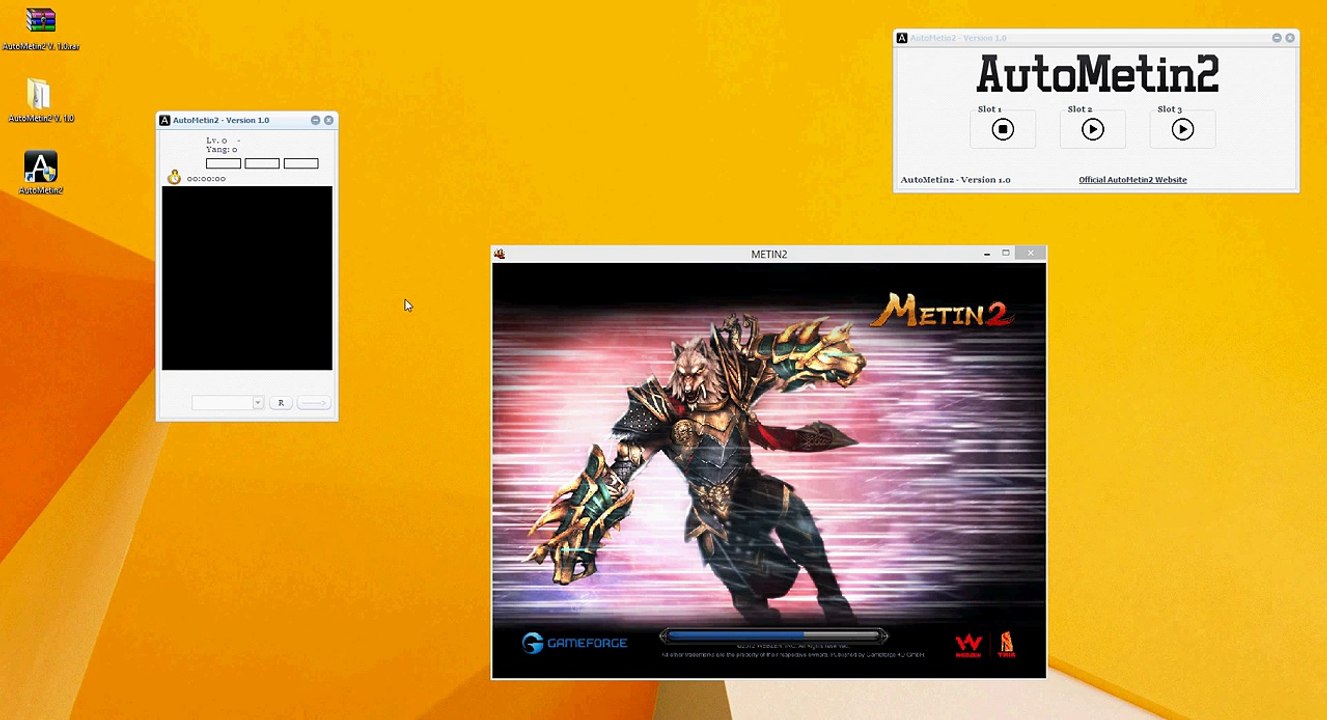The width and height of the screenshot is (1327, 720).
Task: Click the Webzen logo in game window
Action: pos(967,645)
